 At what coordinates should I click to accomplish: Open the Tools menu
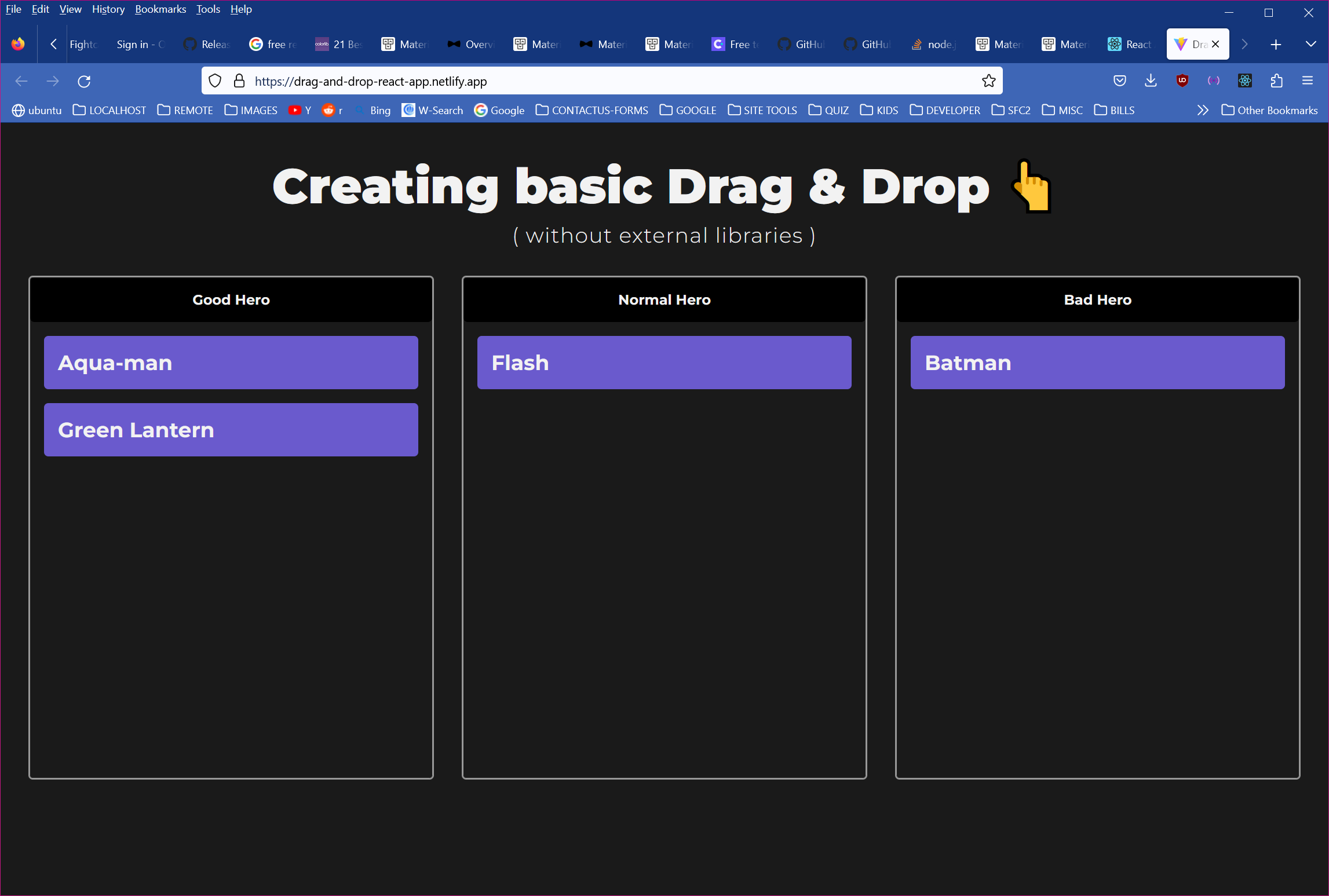(x=208, y=9)
